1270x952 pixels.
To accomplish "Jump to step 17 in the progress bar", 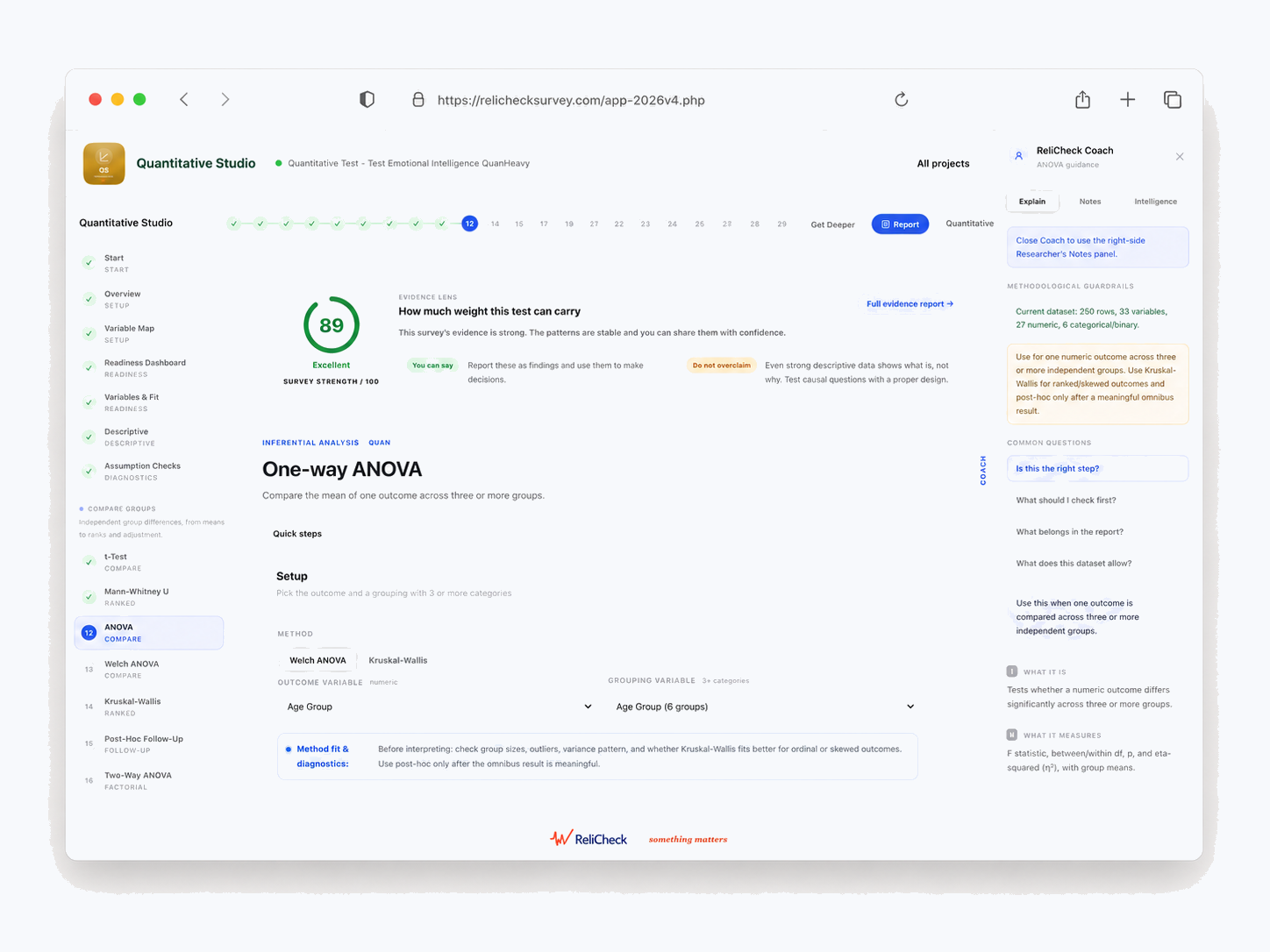I will pos(544,224).
